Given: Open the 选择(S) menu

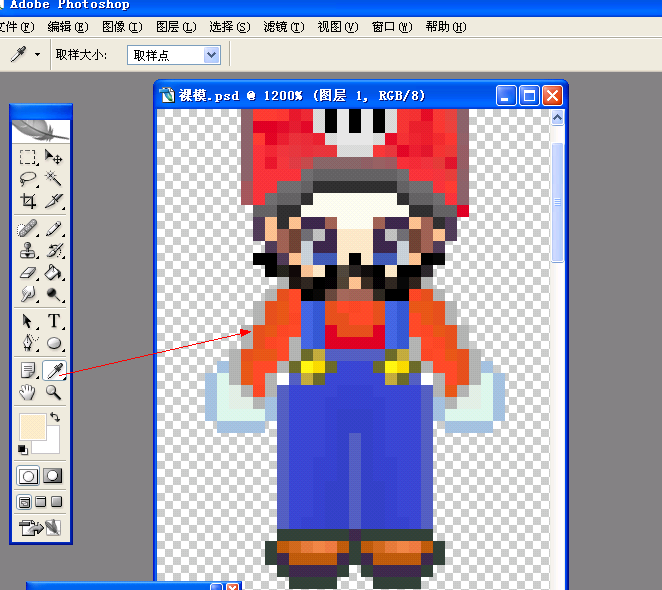Looking at the screenshot, I should tap(230, 27).
